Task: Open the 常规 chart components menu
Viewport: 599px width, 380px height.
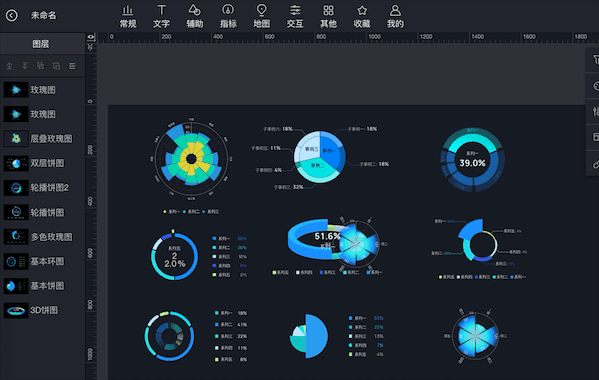Action: (x=128, y=16)
